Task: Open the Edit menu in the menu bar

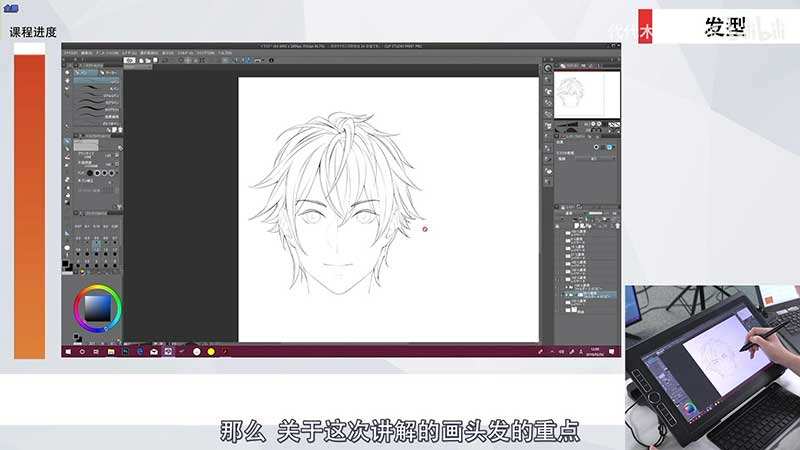Action: point(85,51)
